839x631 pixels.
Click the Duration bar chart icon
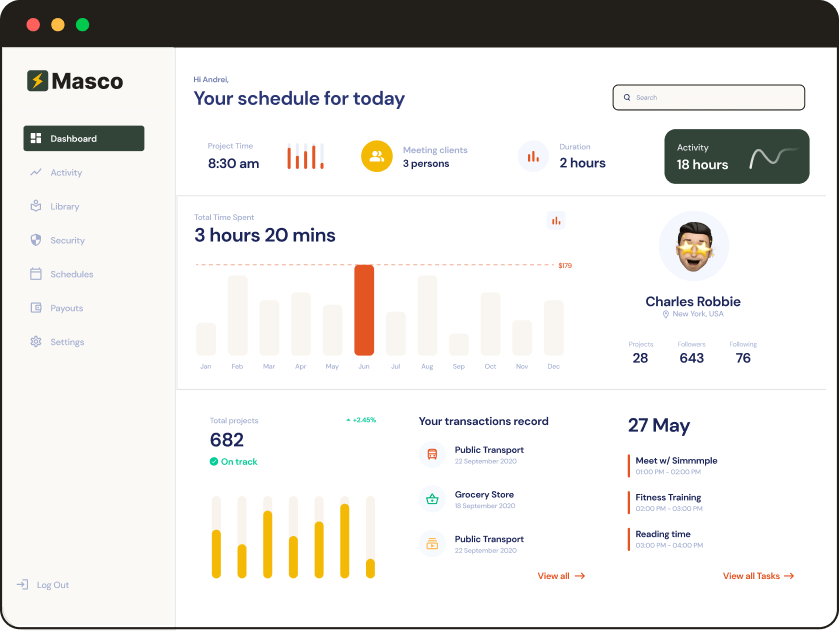tap(533, 156)
